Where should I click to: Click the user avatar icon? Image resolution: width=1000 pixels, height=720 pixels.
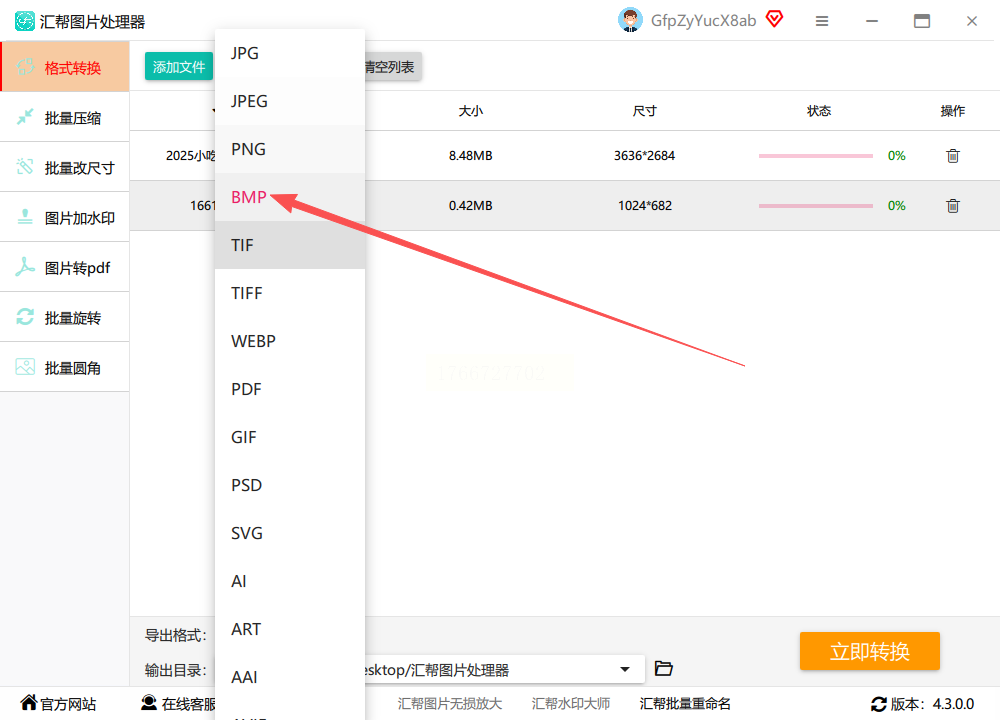(630, 20)
